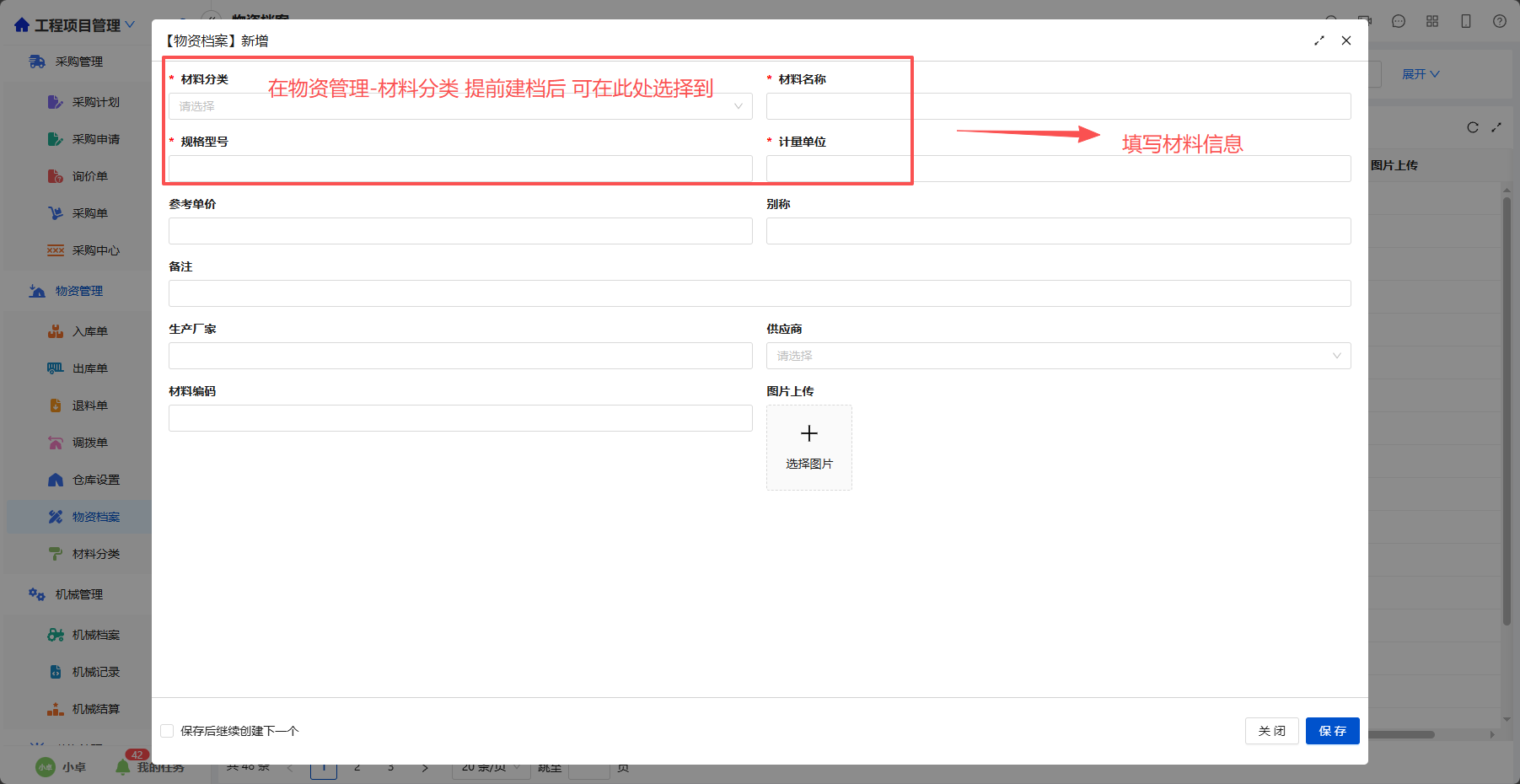Open the 供应商 dropdown selector

1058,356
